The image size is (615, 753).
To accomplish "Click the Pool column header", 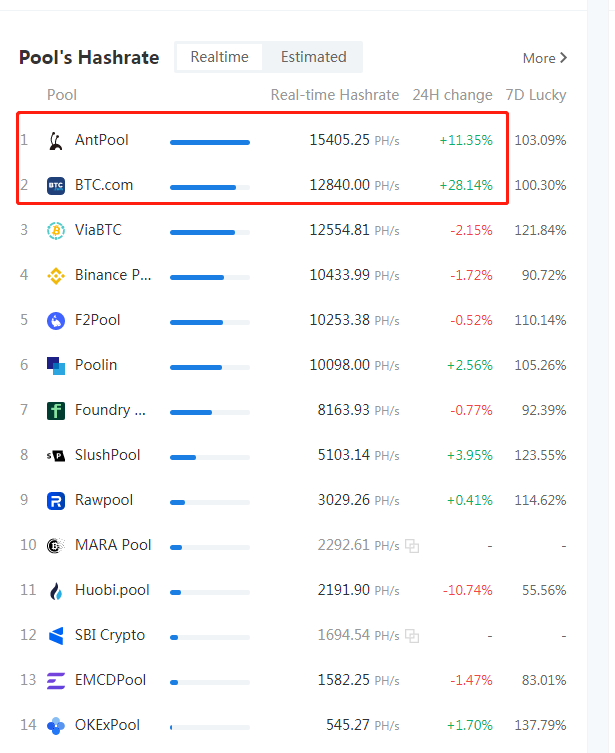I will coord(62,95).
